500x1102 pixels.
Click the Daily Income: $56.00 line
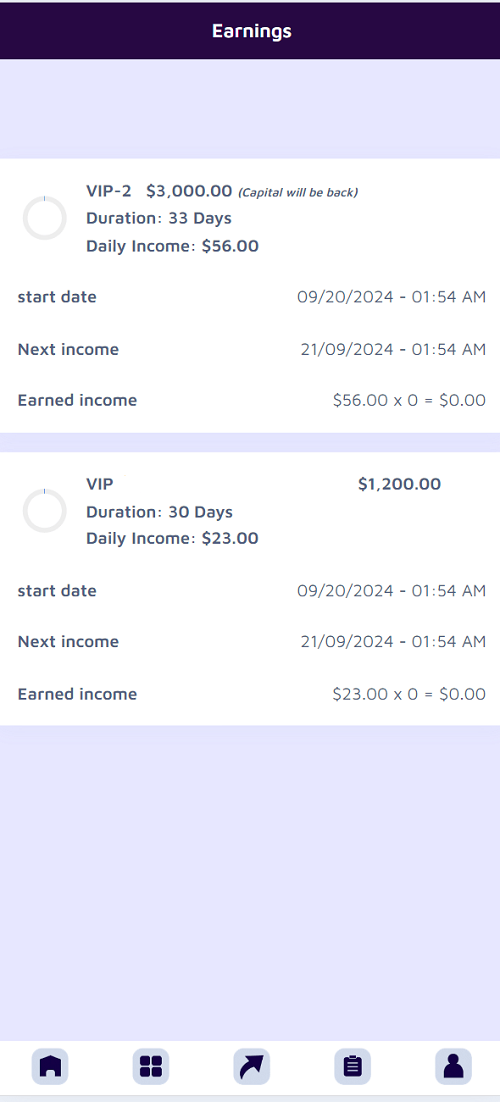pyautogui.click(x=172, y=246)
